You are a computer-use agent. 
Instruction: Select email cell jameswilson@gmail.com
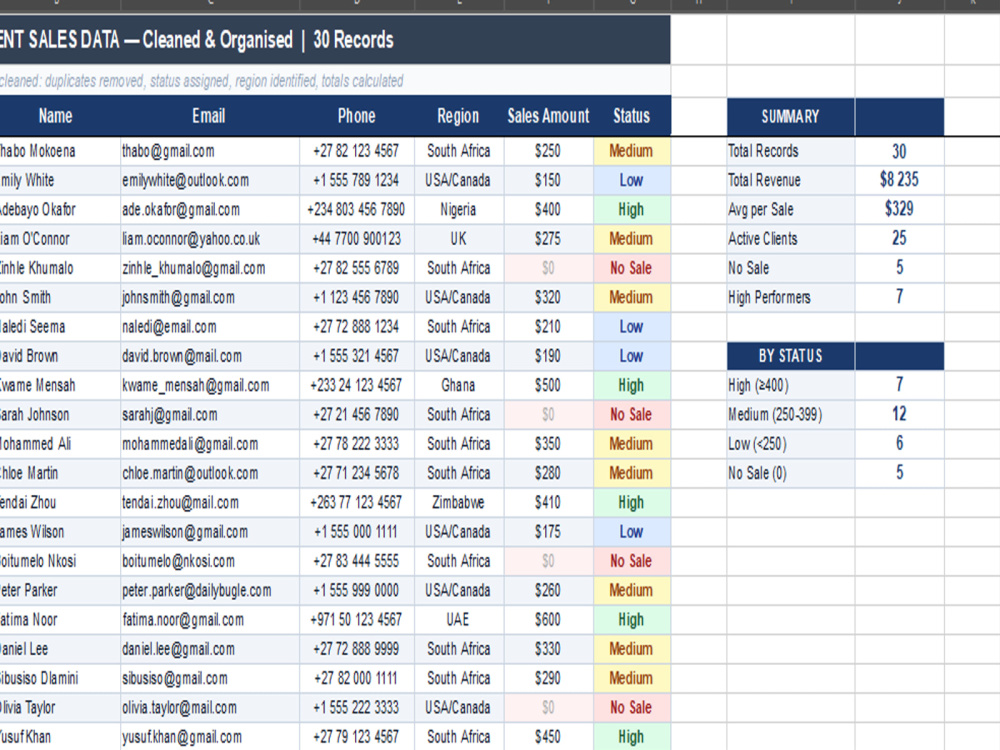point(210,533)
